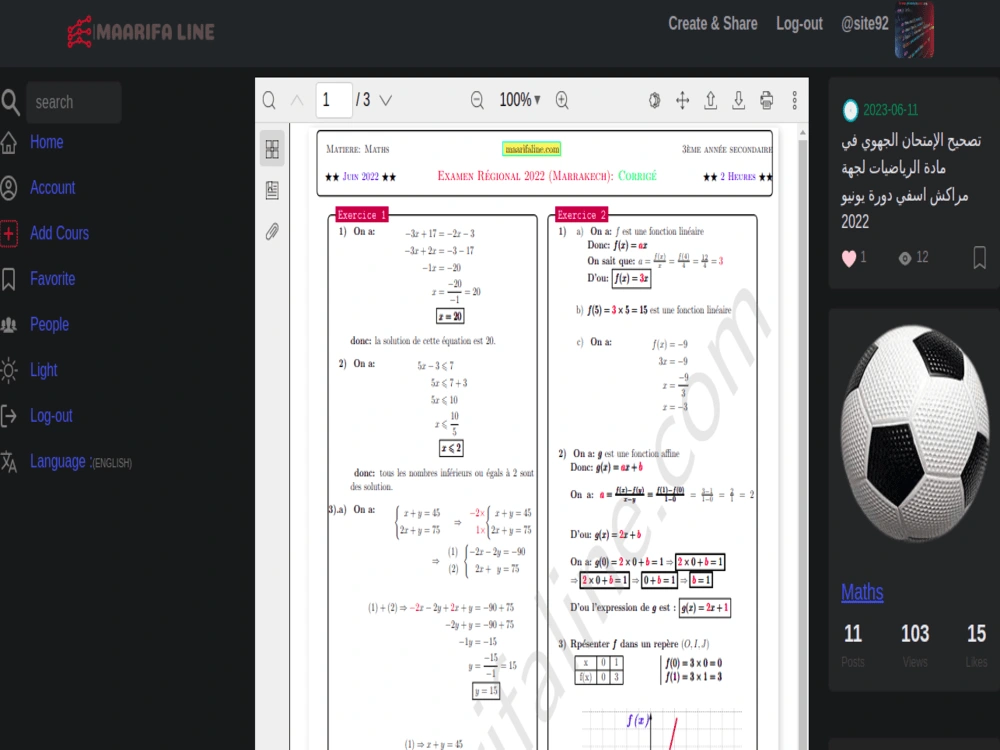Image resolution: width=1000 pixels, height=750 pixels.
Task: Click the user avatar thumbnail in header
Action: [x=914, y=30]
